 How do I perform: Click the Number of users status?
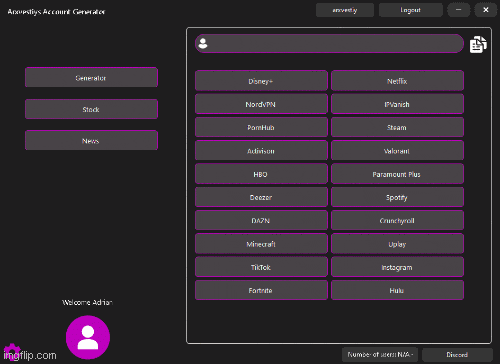(x=380, y=354)
